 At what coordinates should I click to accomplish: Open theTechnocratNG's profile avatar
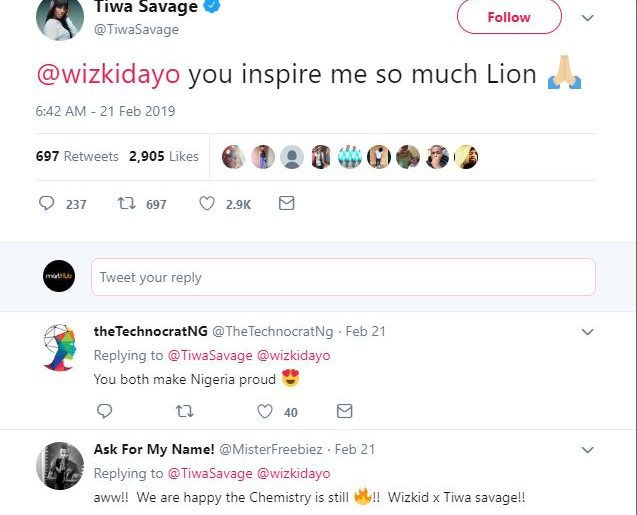[x=60, y=345]
